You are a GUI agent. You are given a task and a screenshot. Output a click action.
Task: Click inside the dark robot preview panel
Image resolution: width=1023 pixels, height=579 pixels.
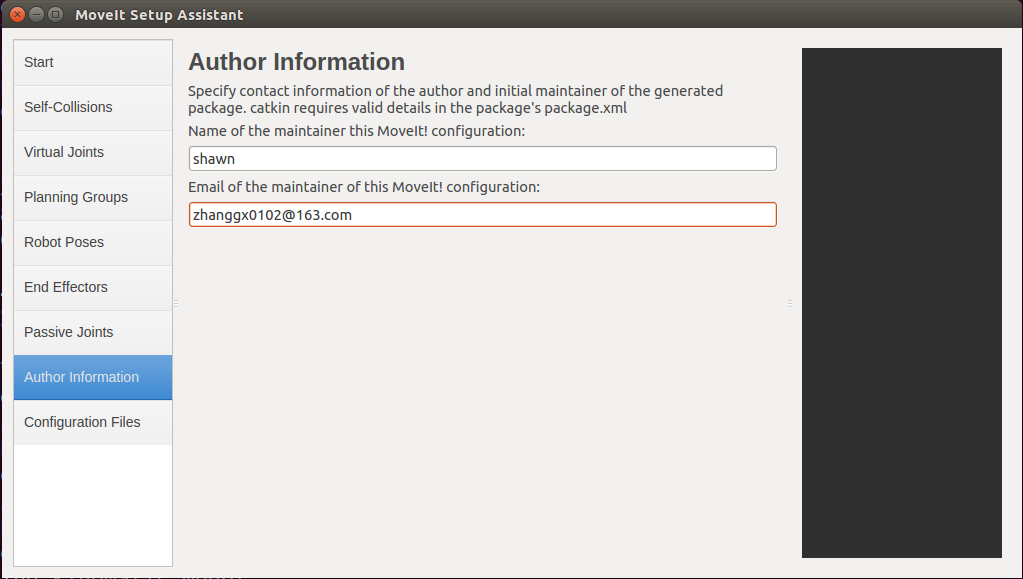coord(902,303)
